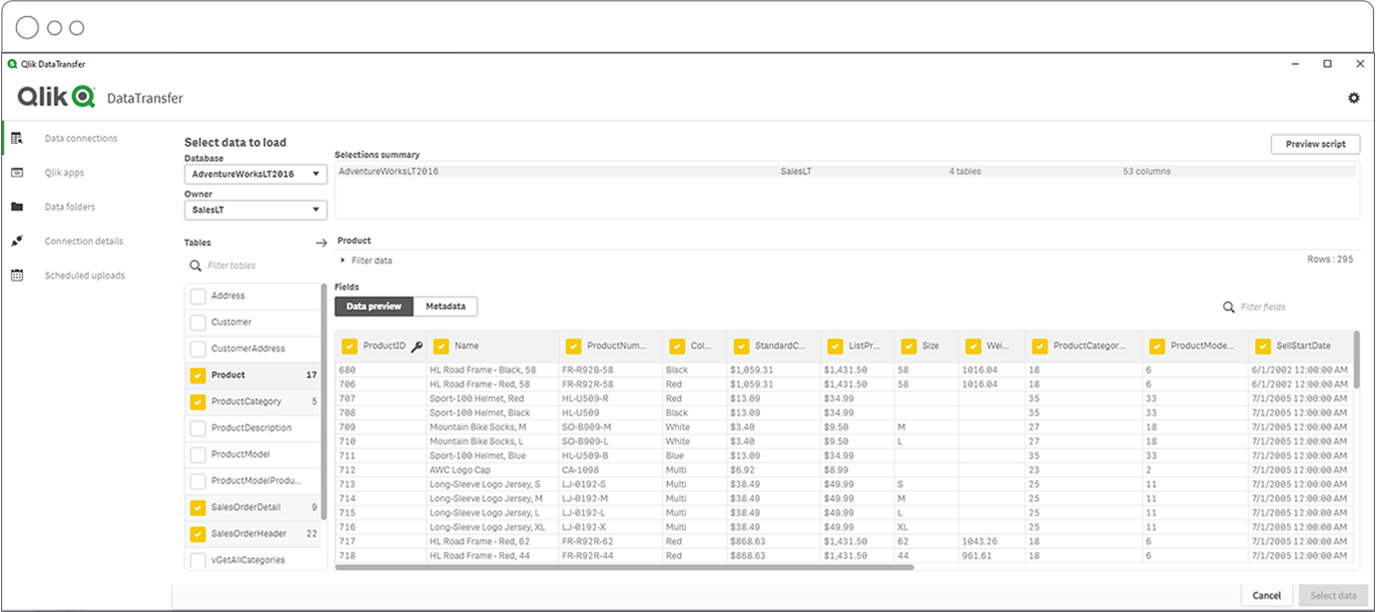Viewport: 1376px width, 612px height.
Task: Open Scheduled uploads calendar icon
Action: pyautogui.click(x=16, y=274)
